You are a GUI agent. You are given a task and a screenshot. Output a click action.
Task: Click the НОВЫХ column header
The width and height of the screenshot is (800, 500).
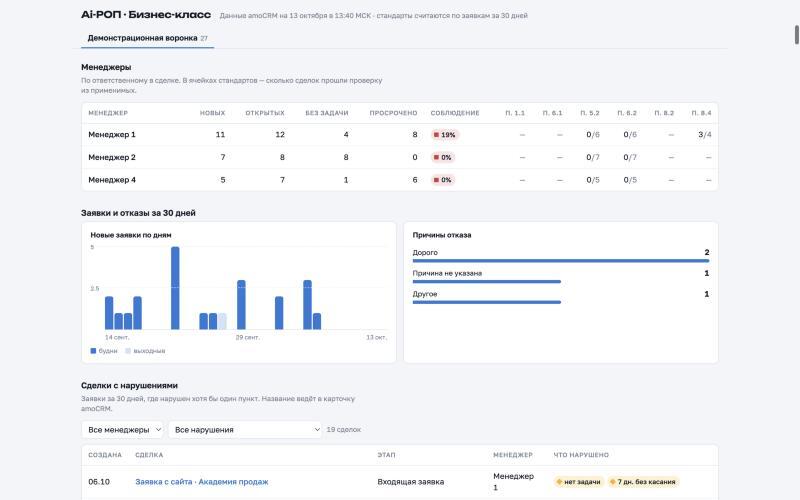[212, 113]
